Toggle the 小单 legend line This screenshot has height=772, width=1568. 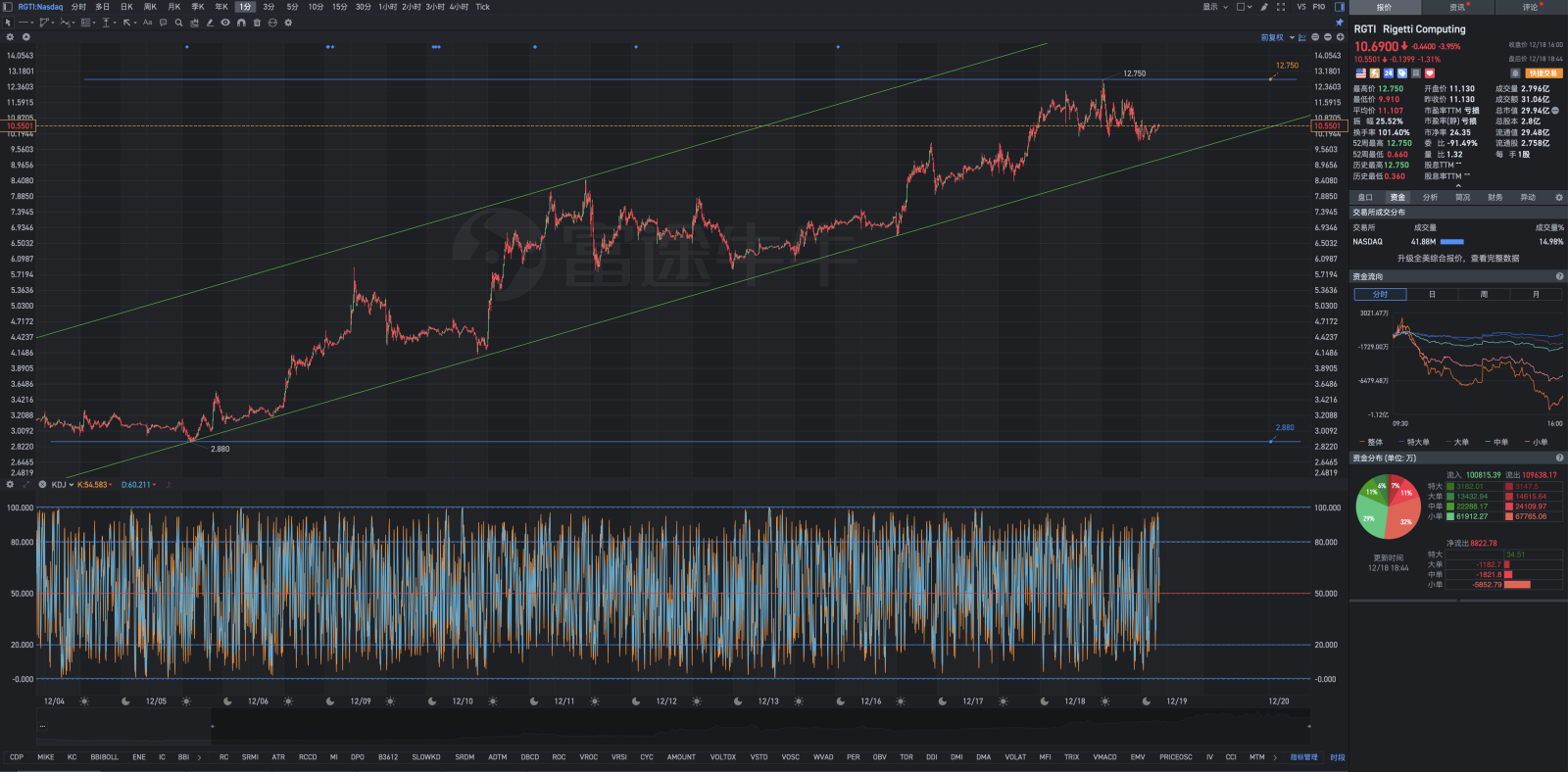coord(1537,442)
